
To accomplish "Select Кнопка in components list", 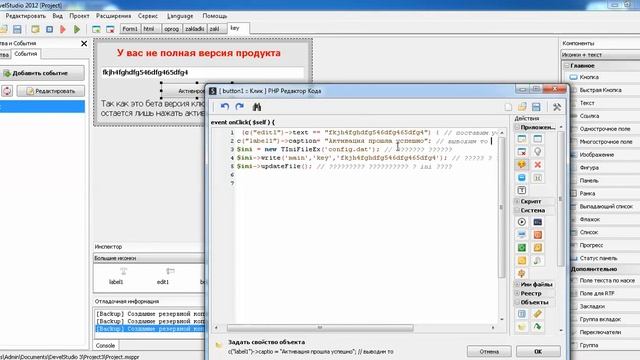I will click(x=589, y=77).
